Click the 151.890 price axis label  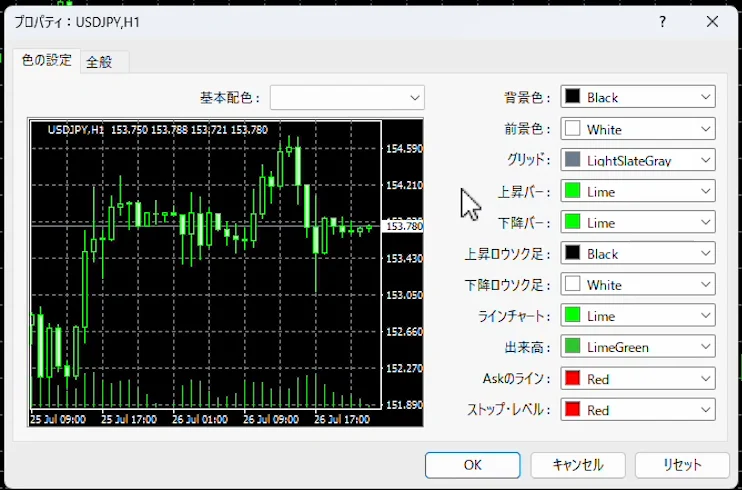click(405, 405)
